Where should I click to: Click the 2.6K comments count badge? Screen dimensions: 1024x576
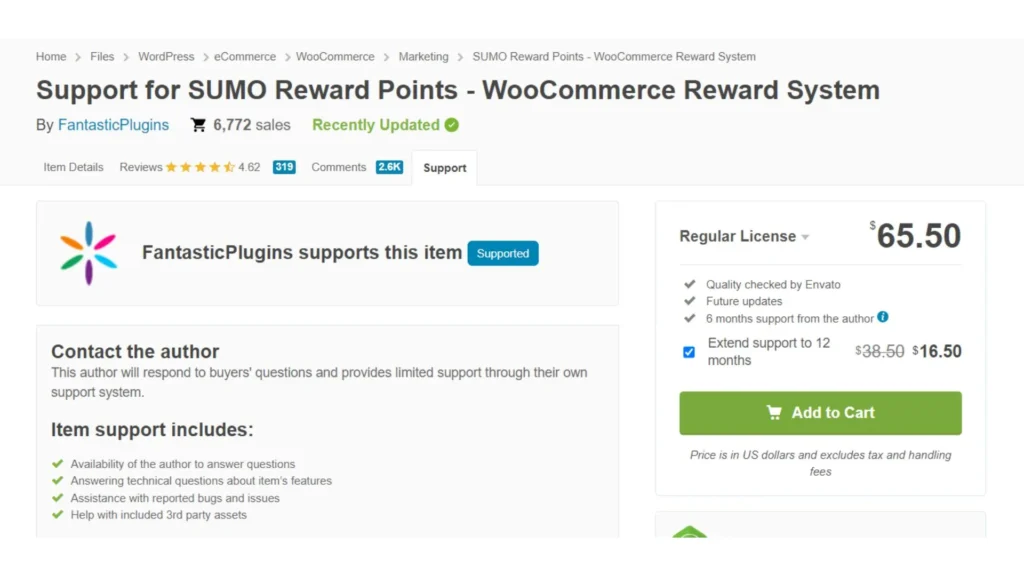point(389,166)
